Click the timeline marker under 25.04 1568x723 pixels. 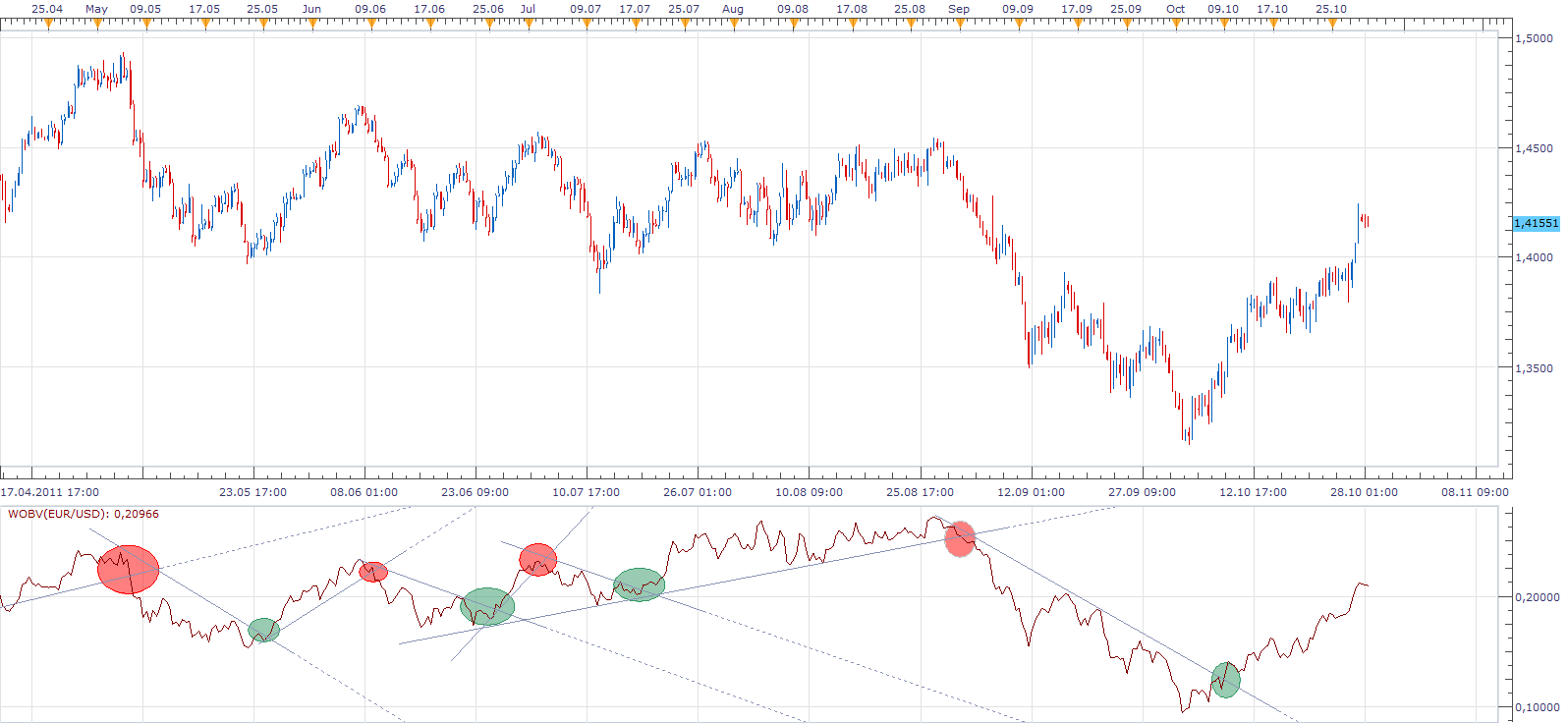click(47, 25)
